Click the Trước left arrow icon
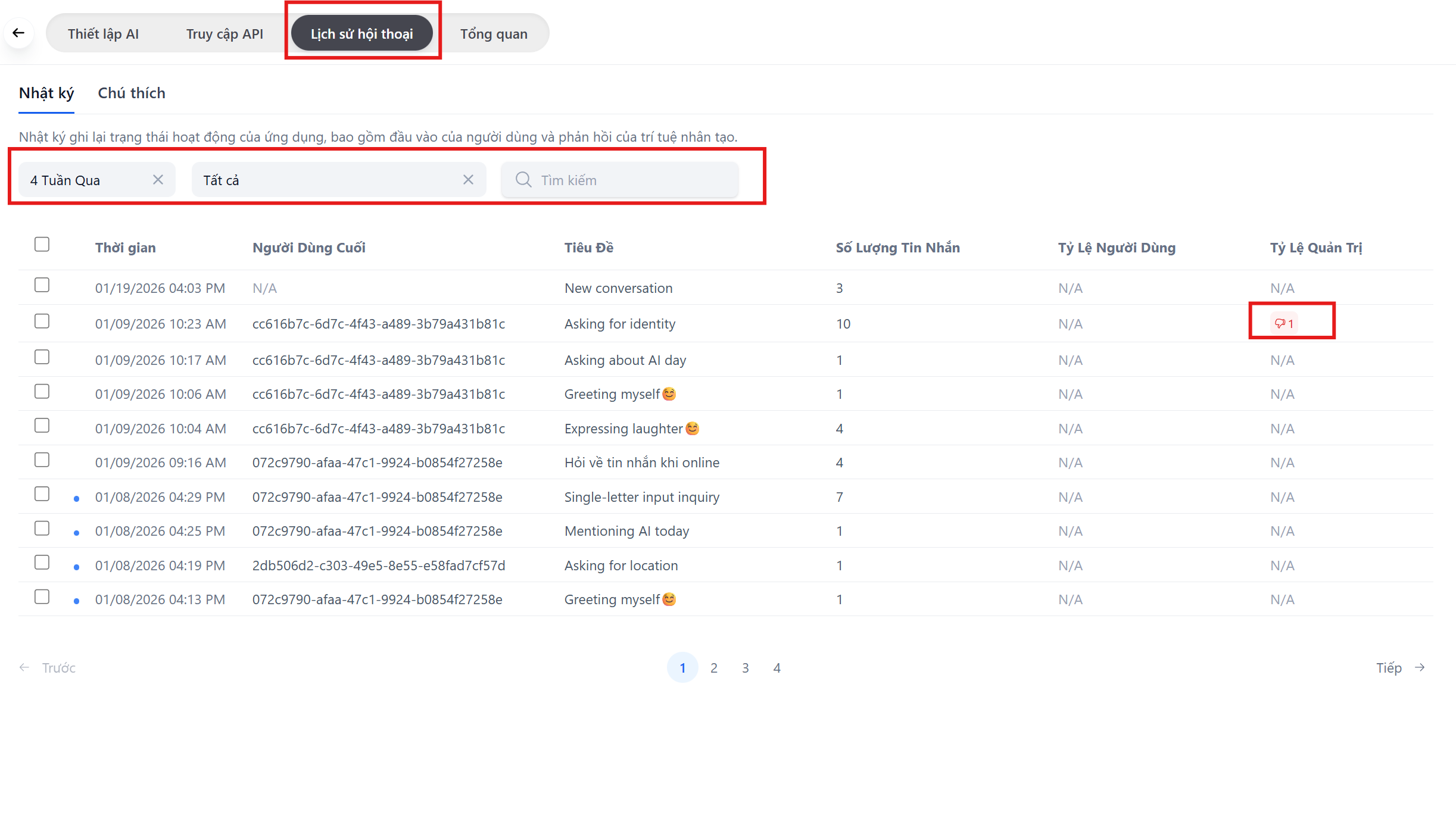The height and width of the screenshot is (831, 1456). tap(24, 668)
